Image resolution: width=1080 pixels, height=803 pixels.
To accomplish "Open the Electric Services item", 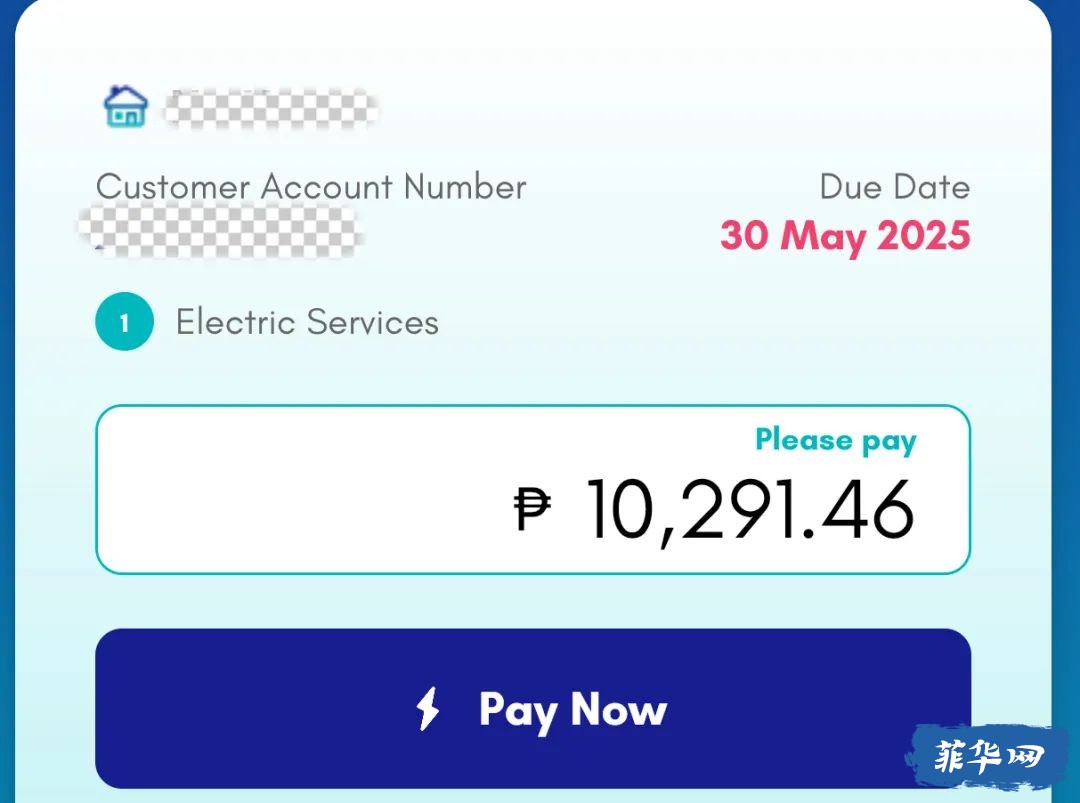I will 307,322.
